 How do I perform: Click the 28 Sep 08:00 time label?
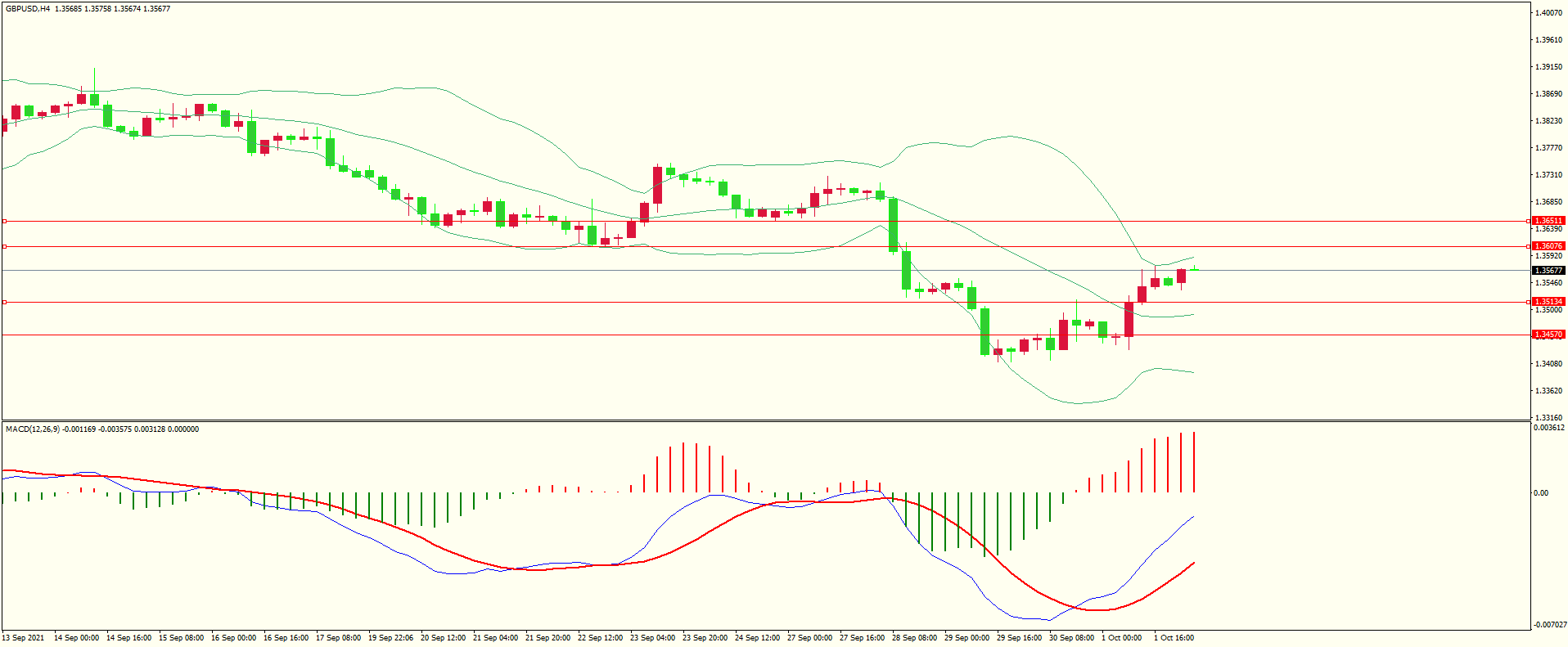coord(914,638)
